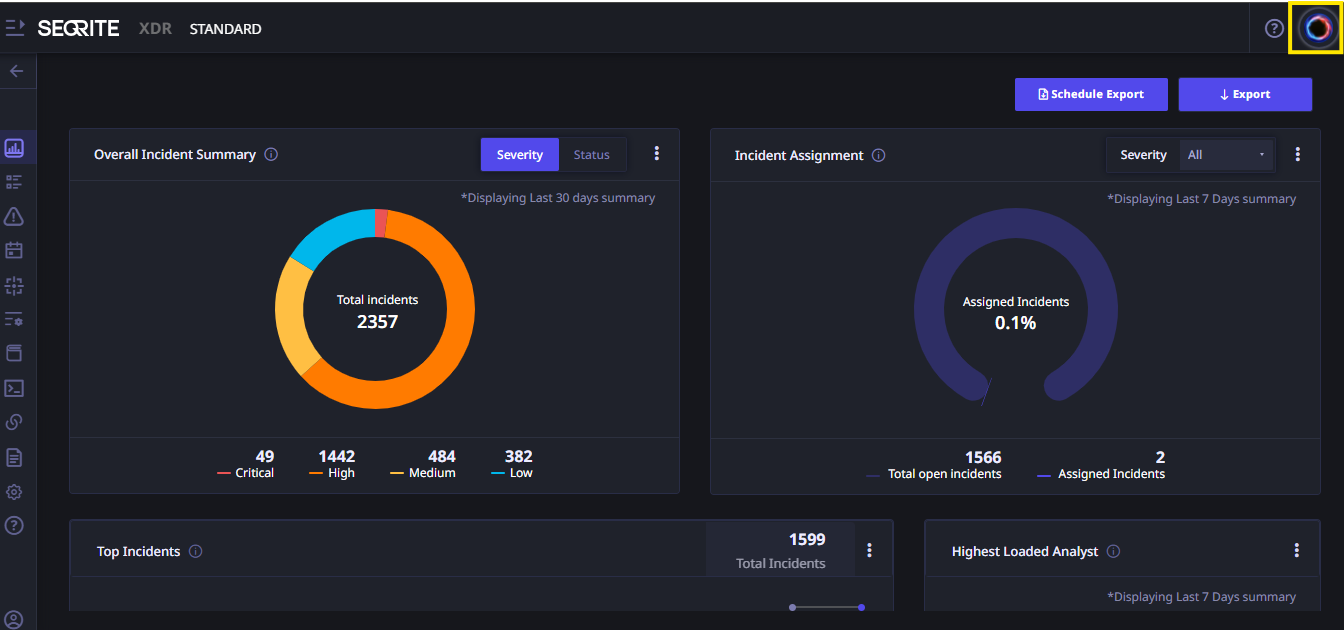Click the warning triangle alerts sidebar icon
Viewport: 1344px width, 630px height.
pyautogui.click(x=14, y=216)
